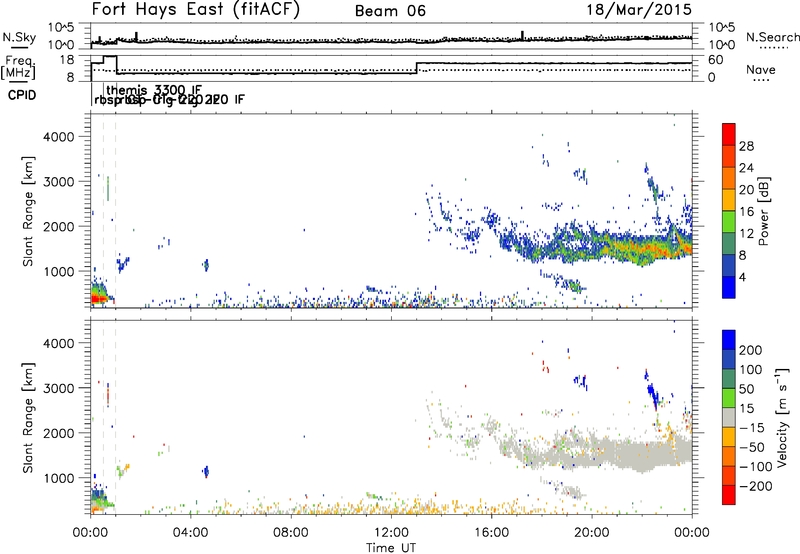Click the lowest blue segment of Power colorbar

tap(729, 287)
